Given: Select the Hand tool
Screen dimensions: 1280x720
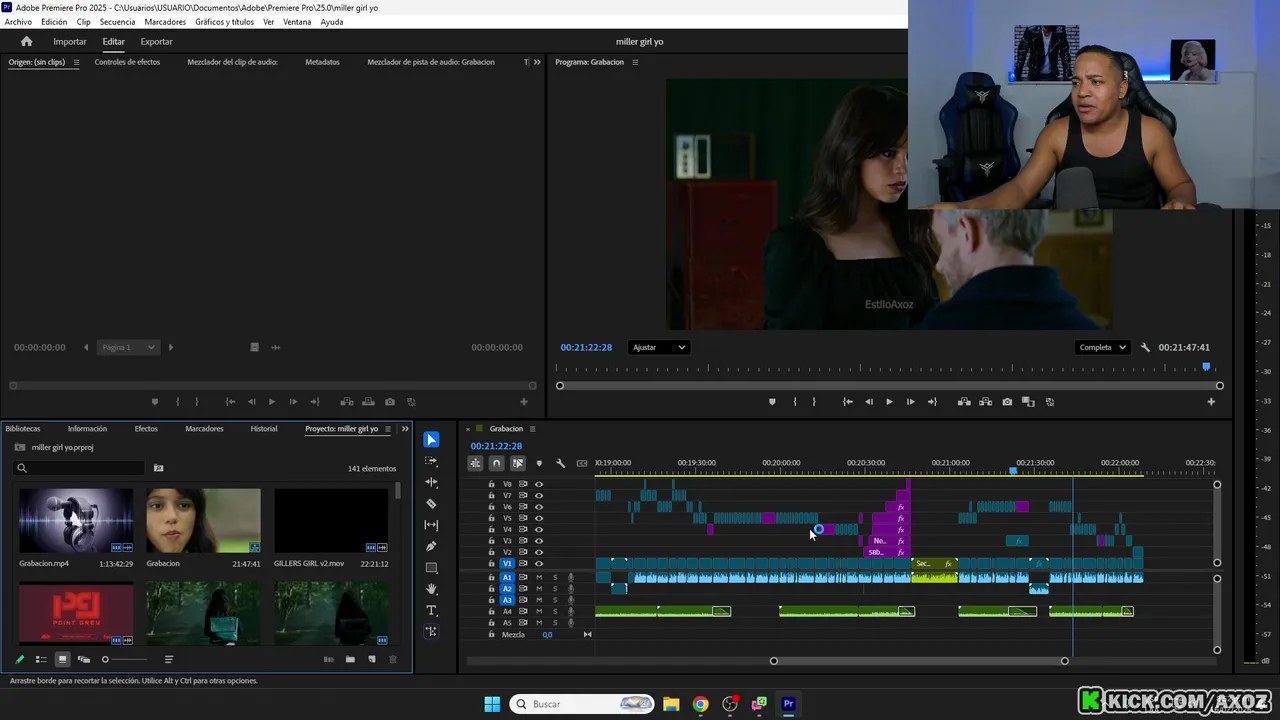Looking at the screenshot, I should [x=431, y=589].
